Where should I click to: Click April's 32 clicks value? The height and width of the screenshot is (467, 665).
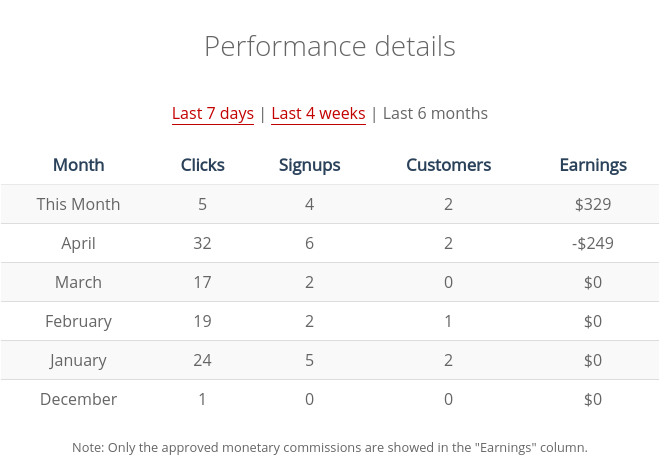(202, 243)
